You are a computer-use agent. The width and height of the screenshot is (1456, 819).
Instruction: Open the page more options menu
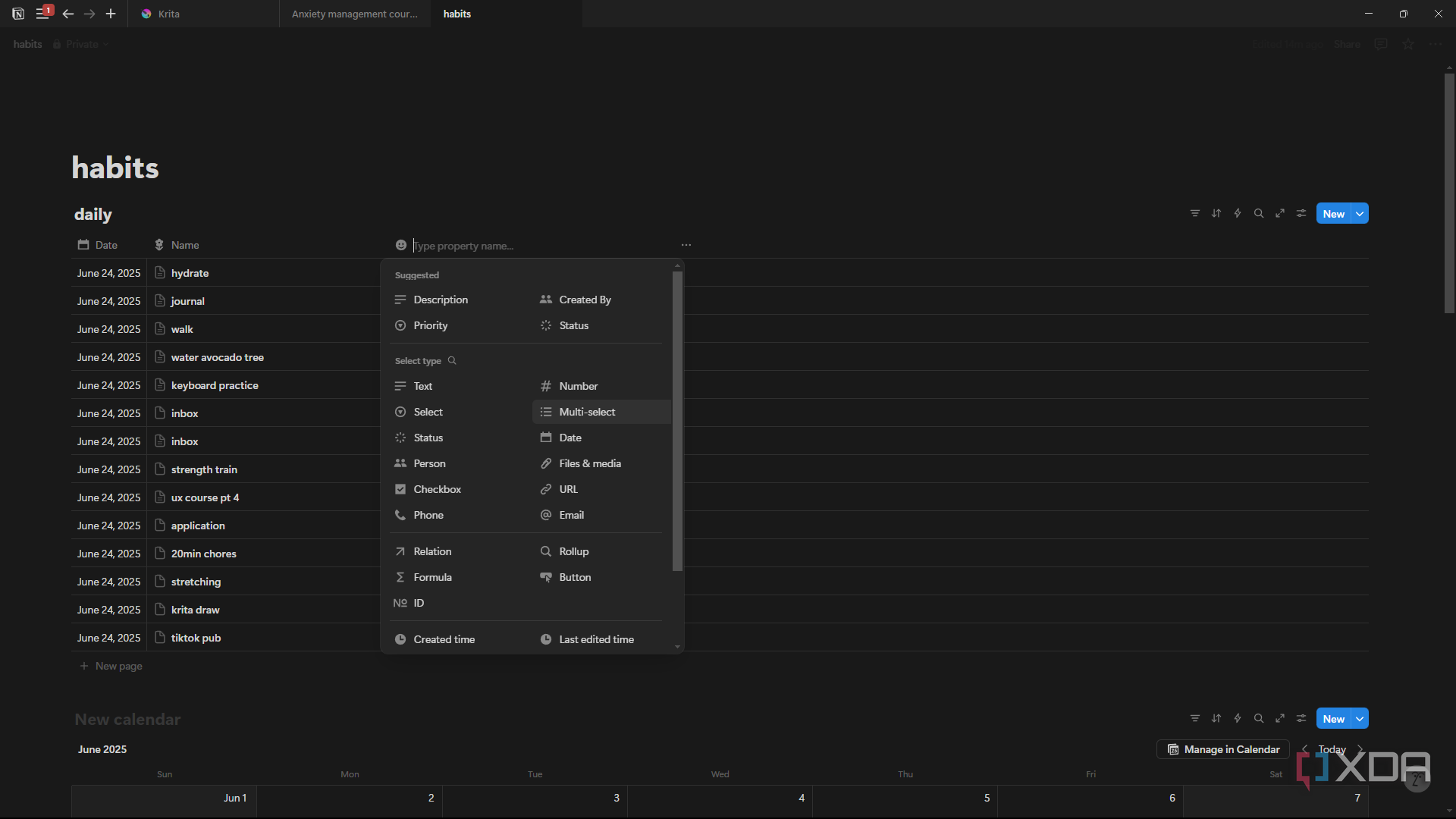tap(1436, 44)
